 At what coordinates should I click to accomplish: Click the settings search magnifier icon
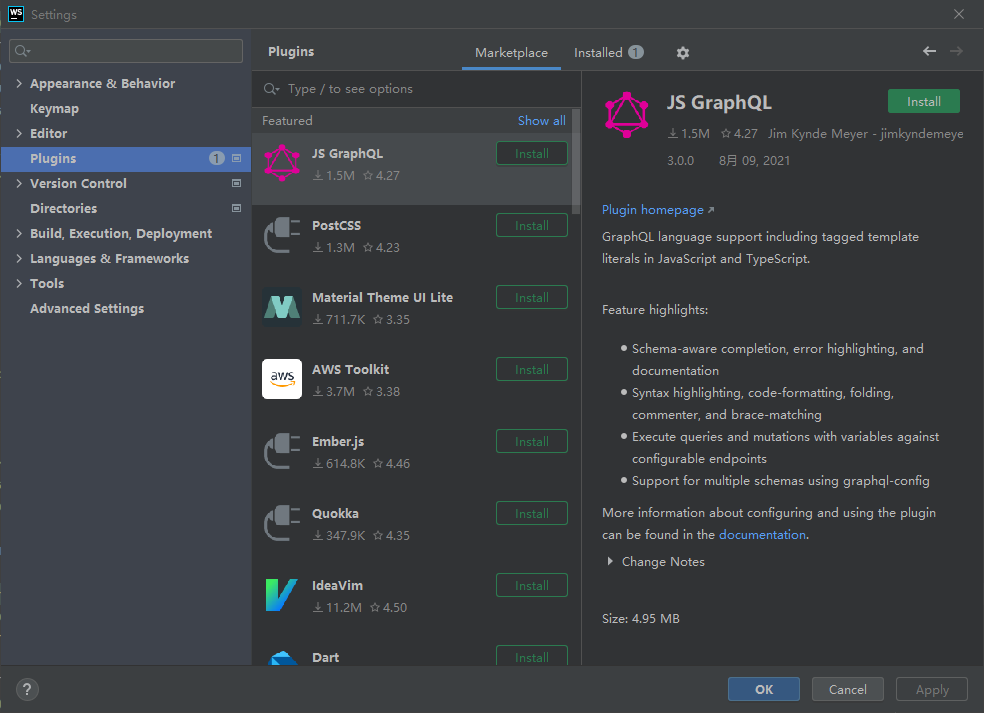22,51
